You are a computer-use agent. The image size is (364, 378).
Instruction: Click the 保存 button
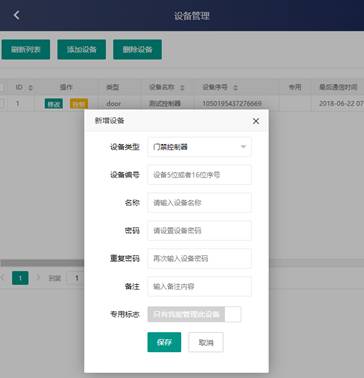(164, 342)
